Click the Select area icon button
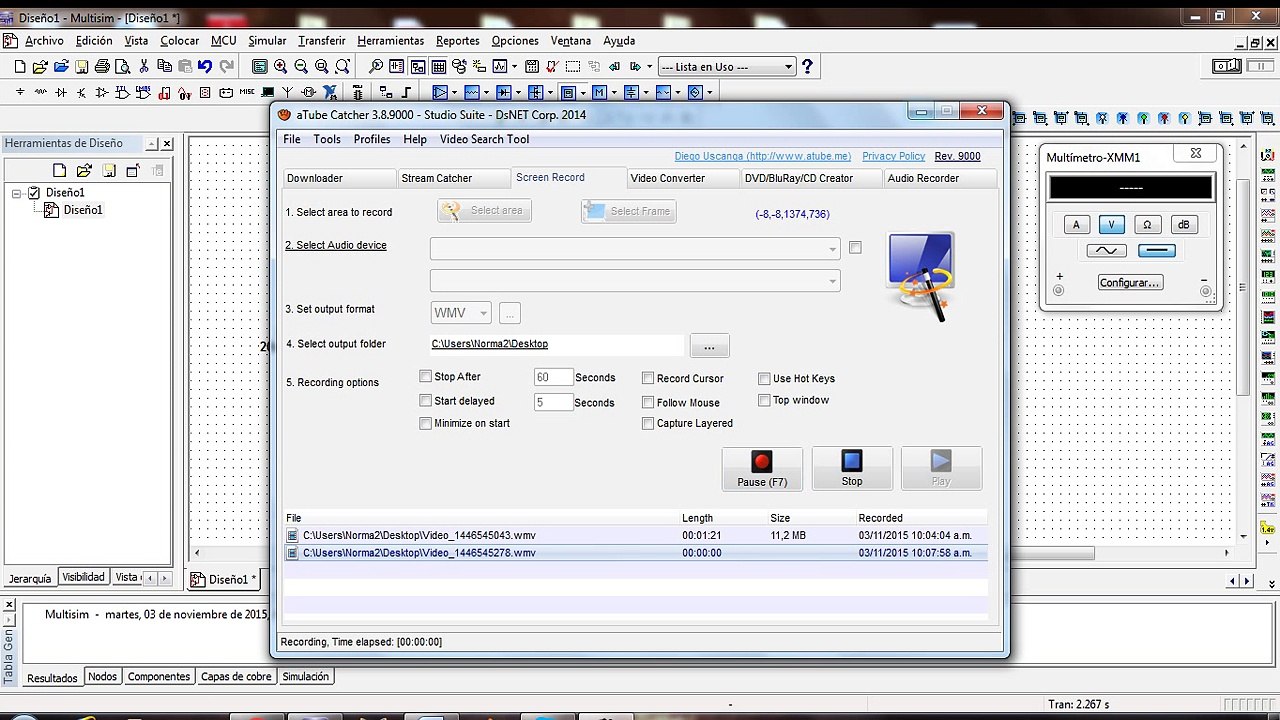1280x720 pixels. tap(484, 211)
